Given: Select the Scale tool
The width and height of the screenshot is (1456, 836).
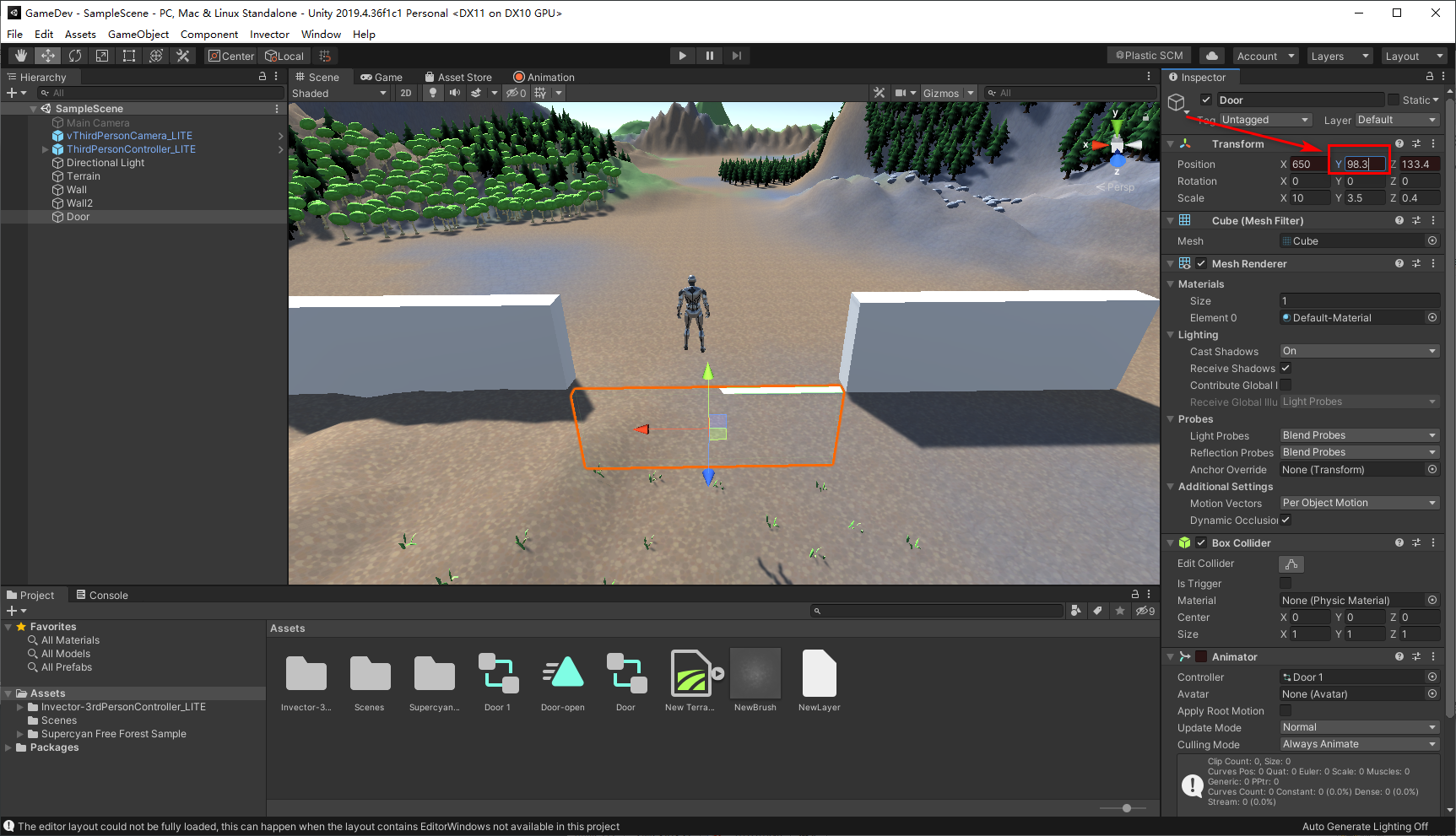Looking at the screenshot, I should coord(102,56).
